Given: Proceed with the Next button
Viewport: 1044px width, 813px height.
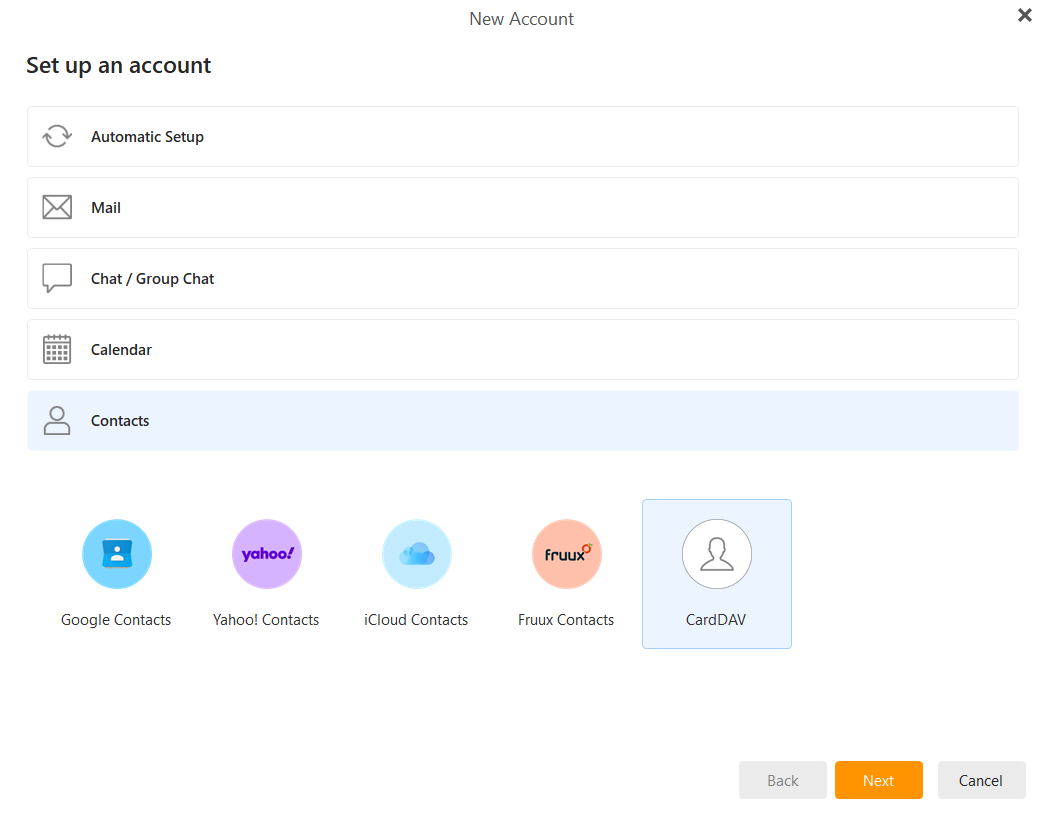Looking at the screenshot, I should pyautogui.click(x=878, y=780).
